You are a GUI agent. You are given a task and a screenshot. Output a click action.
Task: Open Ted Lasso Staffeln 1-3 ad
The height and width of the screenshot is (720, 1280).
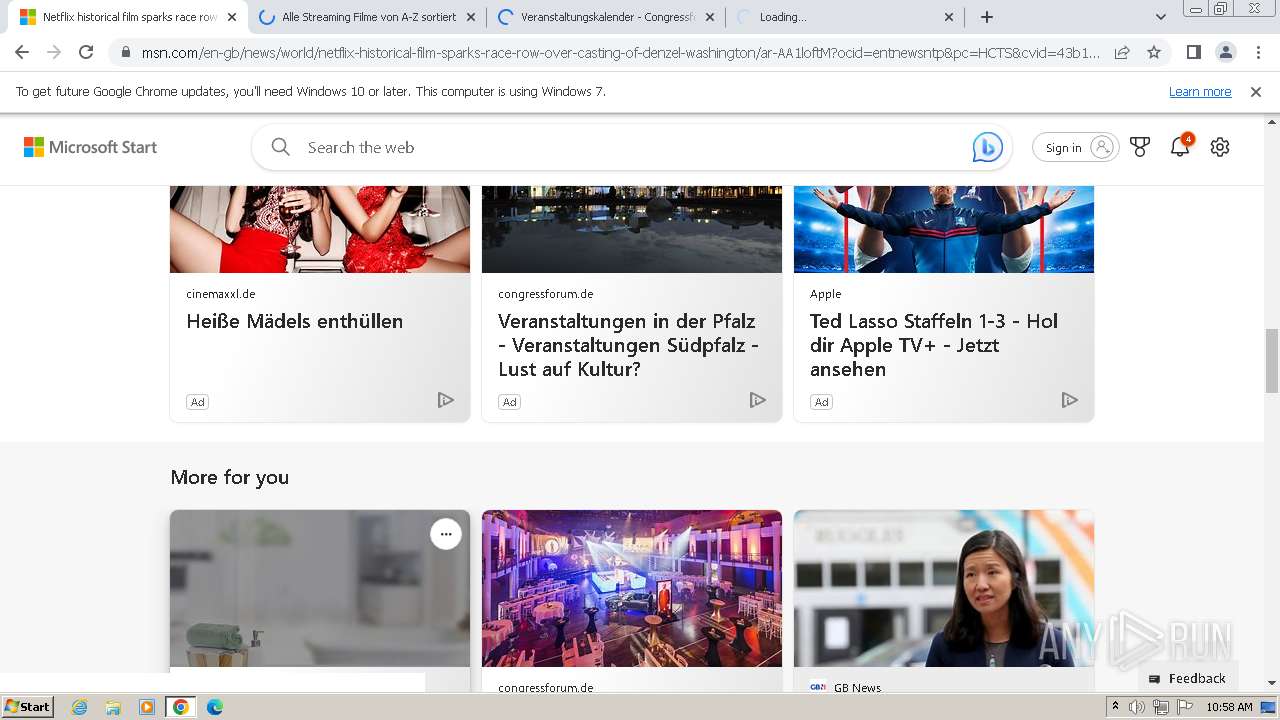tap(934, 345)
